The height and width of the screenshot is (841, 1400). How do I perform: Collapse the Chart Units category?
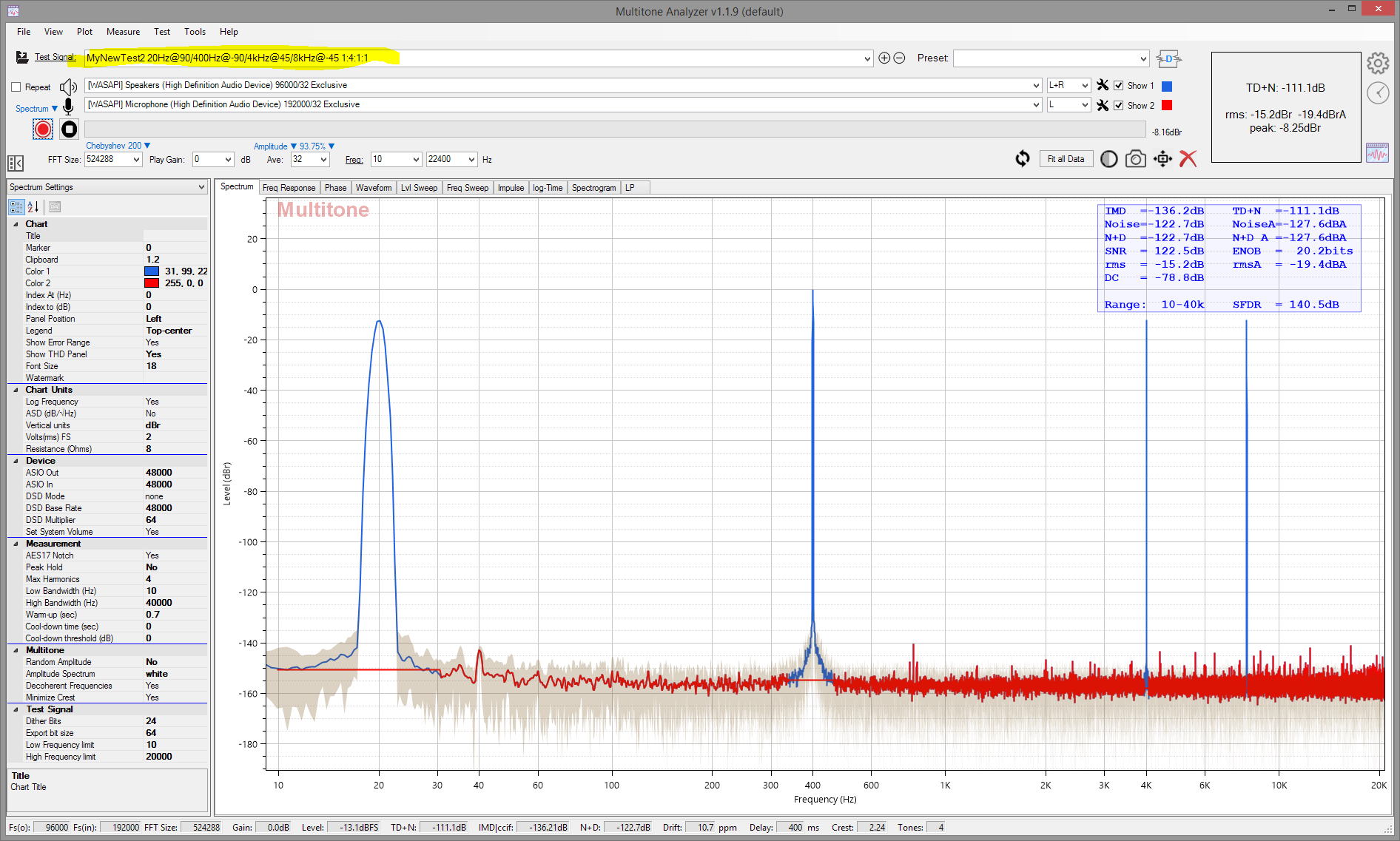pyautogui.click(x=16, y=390)
